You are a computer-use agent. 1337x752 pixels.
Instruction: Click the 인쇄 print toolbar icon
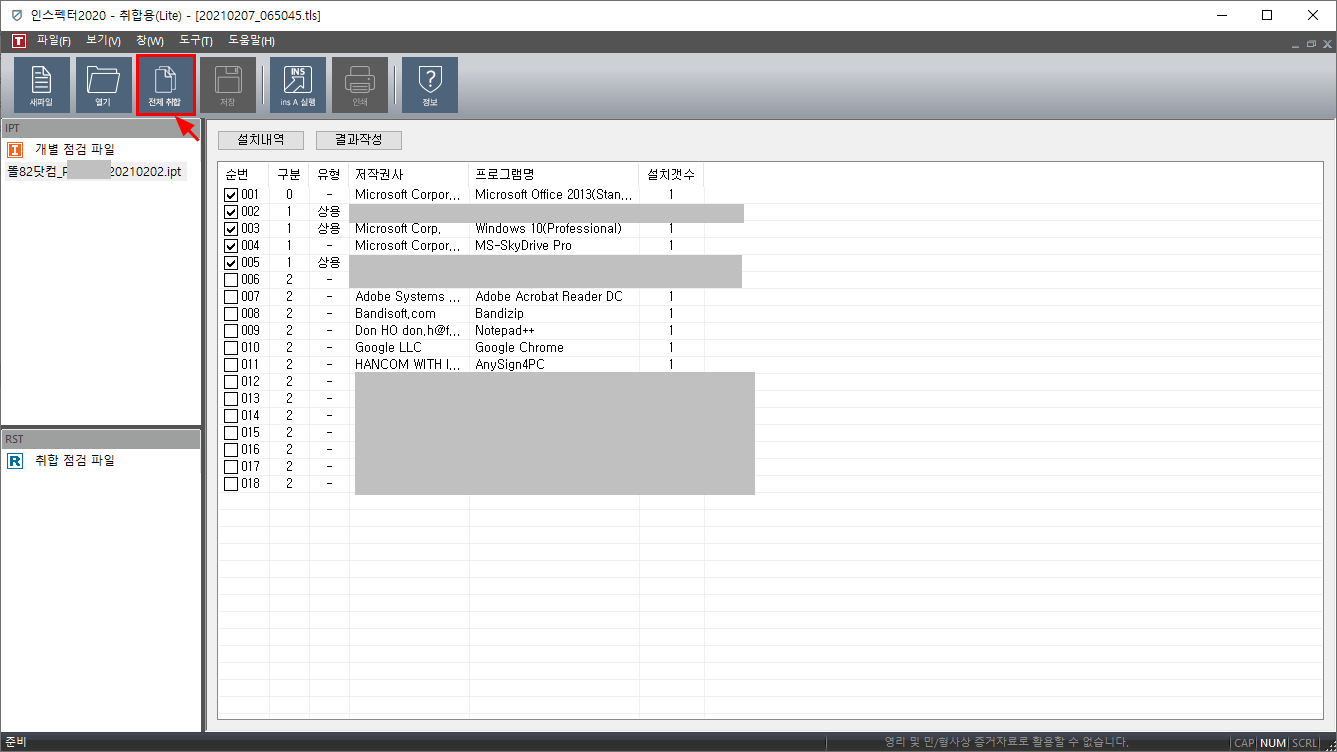click(x=360, y=85)
